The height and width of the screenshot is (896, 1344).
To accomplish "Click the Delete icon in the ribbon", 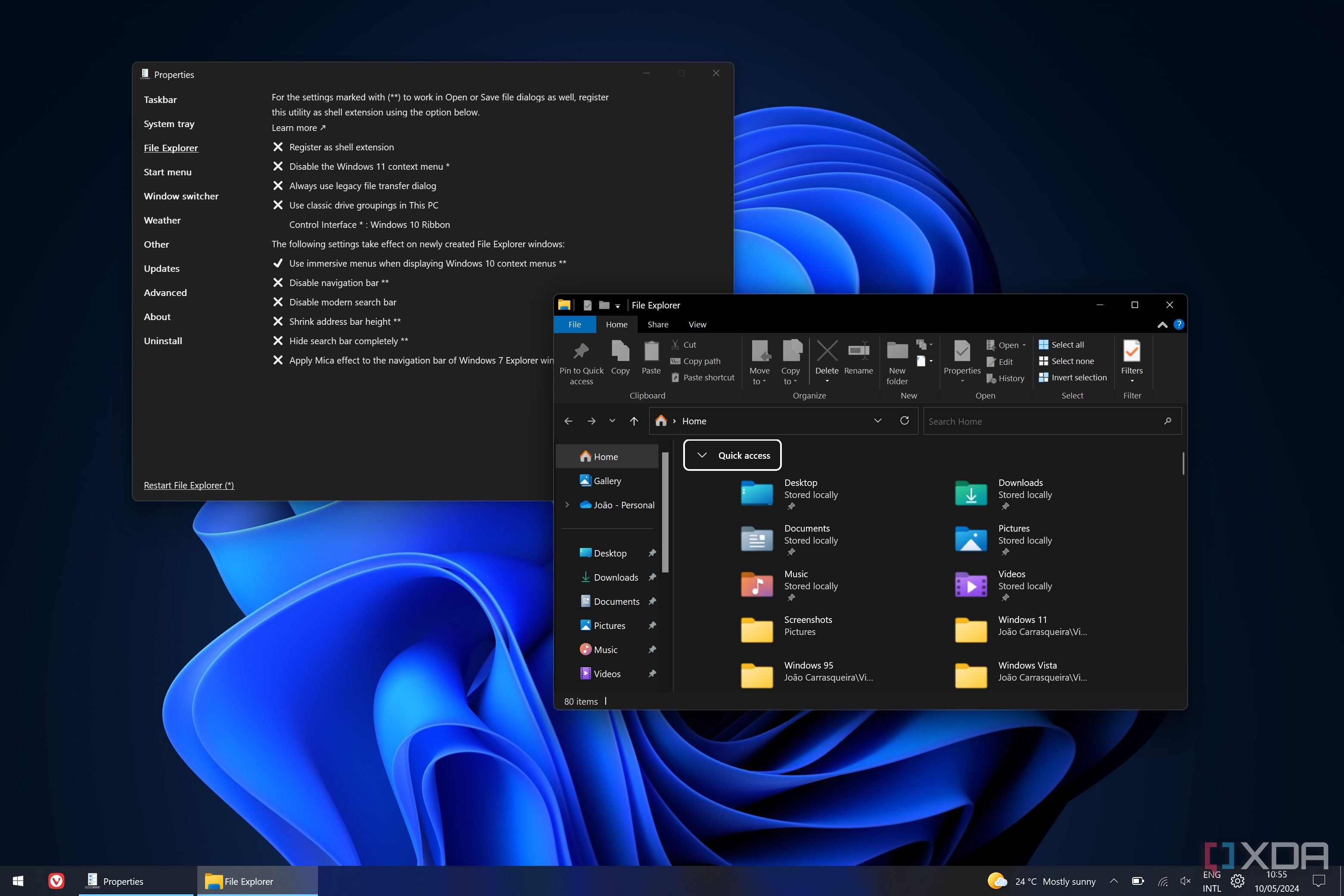I will [826, 352].
